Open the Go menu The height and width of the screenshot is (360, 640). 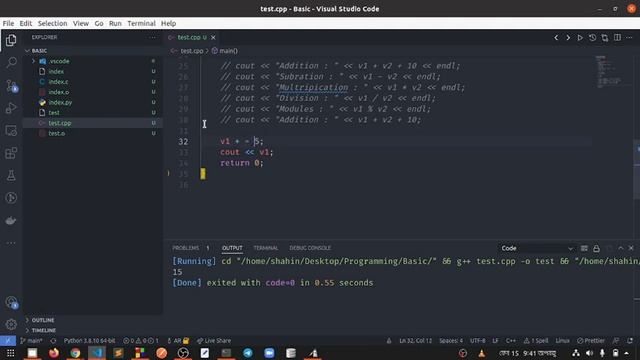tap(99, 23)
